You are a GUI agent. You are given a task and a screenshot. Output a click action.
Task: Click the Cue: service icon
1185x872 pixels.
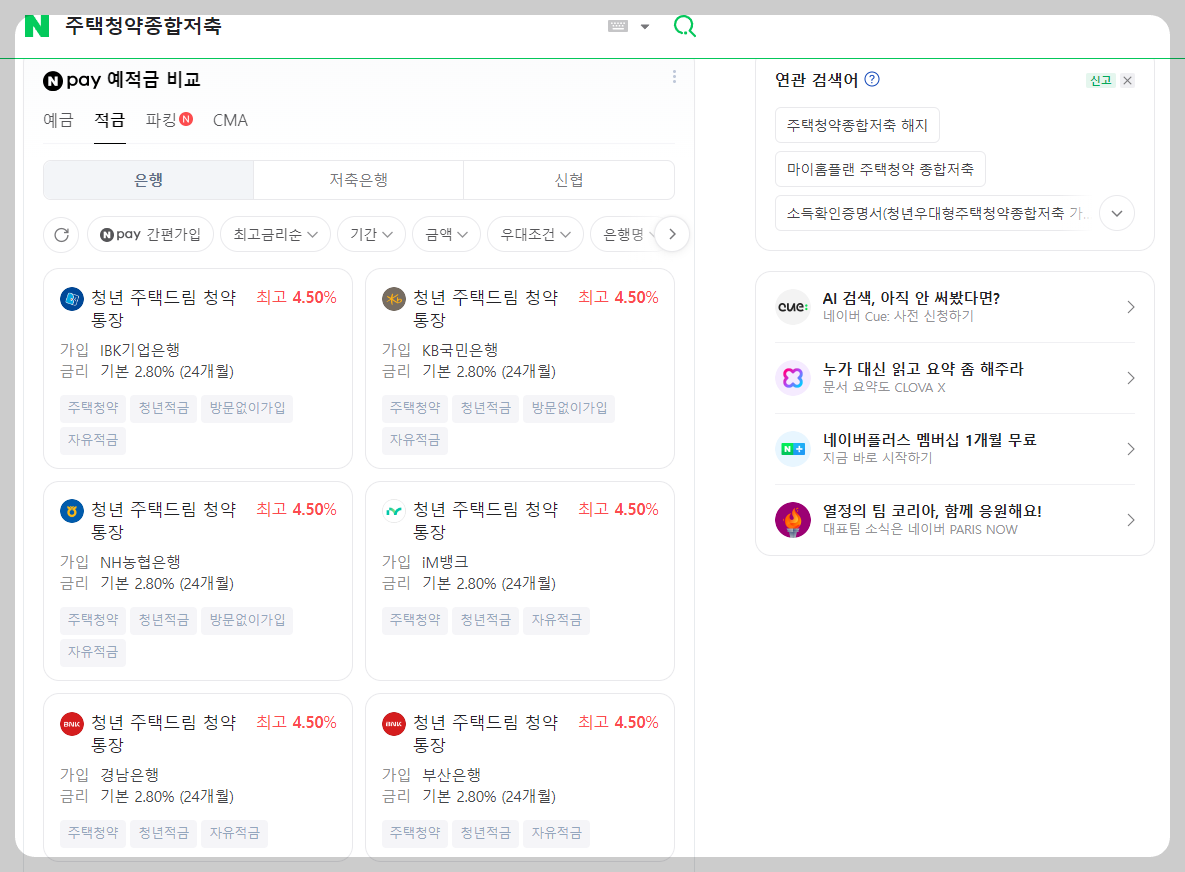[x=793, y=307]
